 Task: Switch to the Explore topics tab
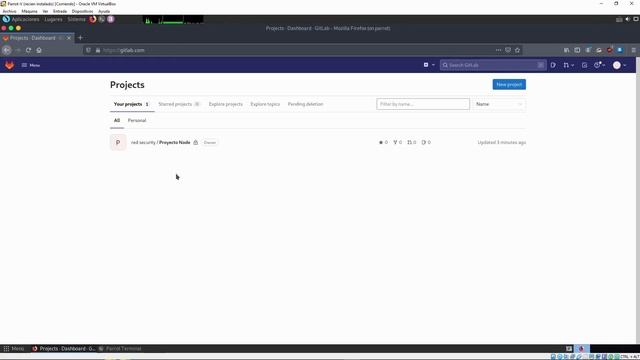(x=265, y=104)
